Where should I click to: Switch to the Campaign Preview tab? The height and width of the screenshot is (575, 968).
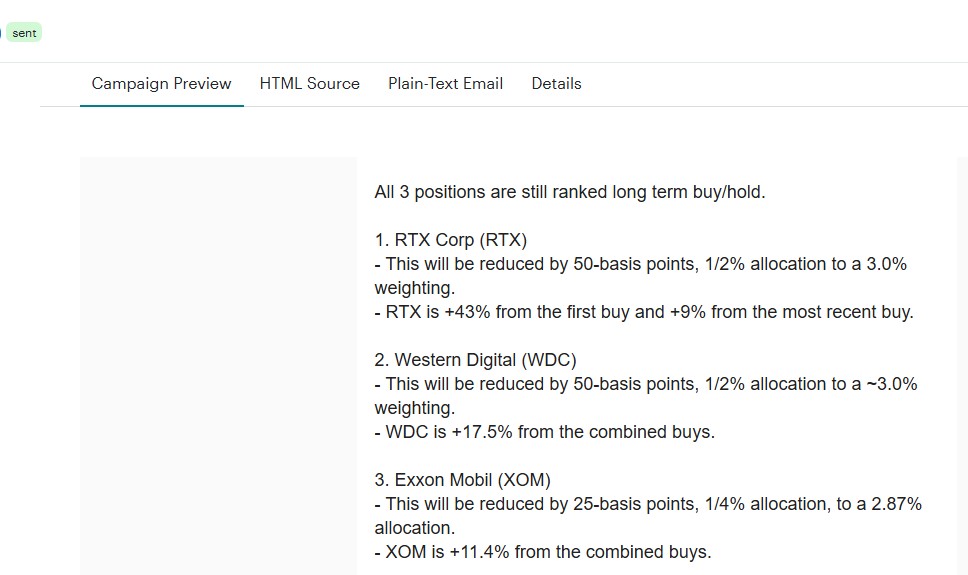[161, 84]
